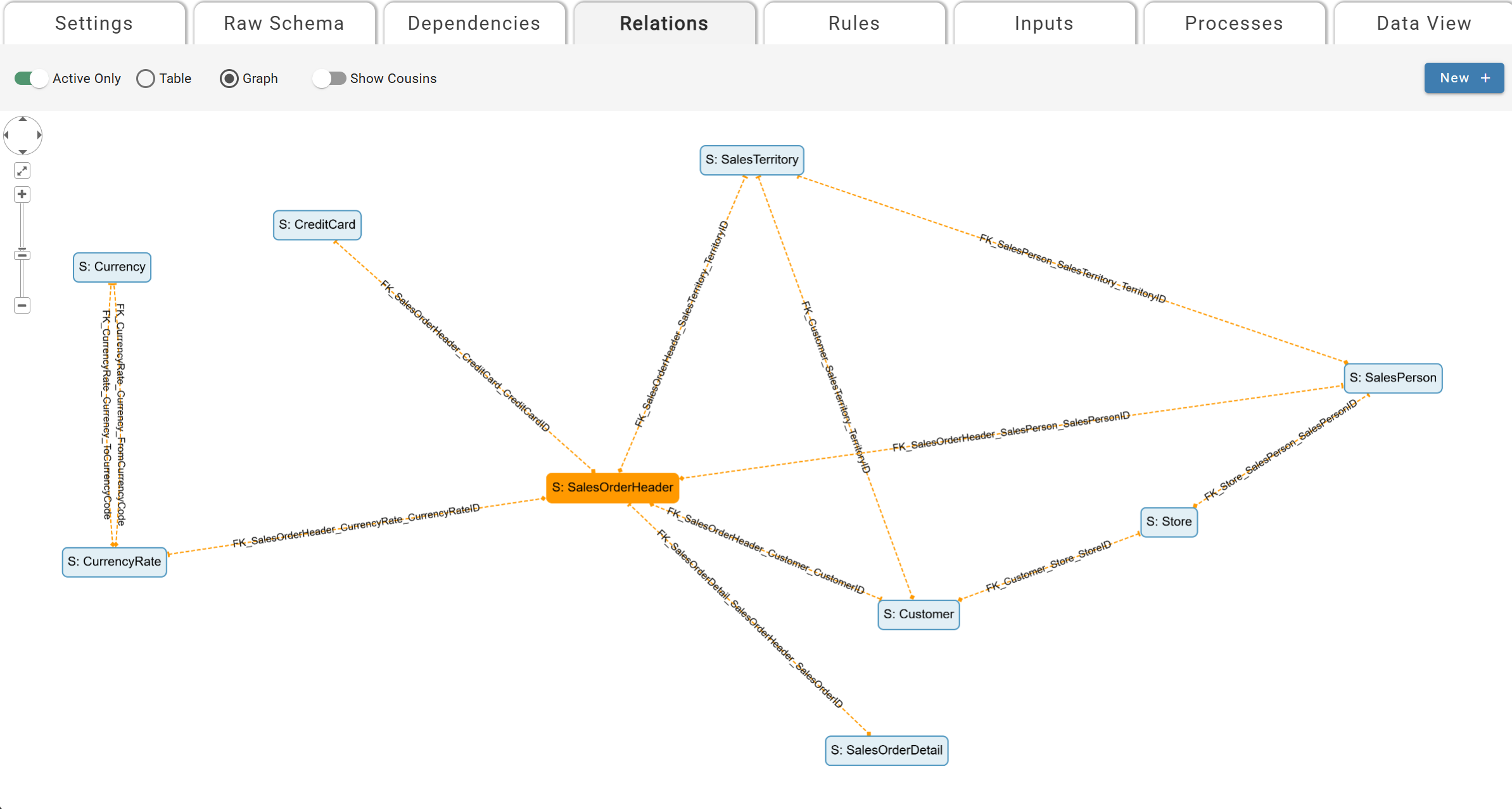This screenshot has height=809, width=1512.
Task: Select the Graph view radio button
Action: (x=229, y=78)
